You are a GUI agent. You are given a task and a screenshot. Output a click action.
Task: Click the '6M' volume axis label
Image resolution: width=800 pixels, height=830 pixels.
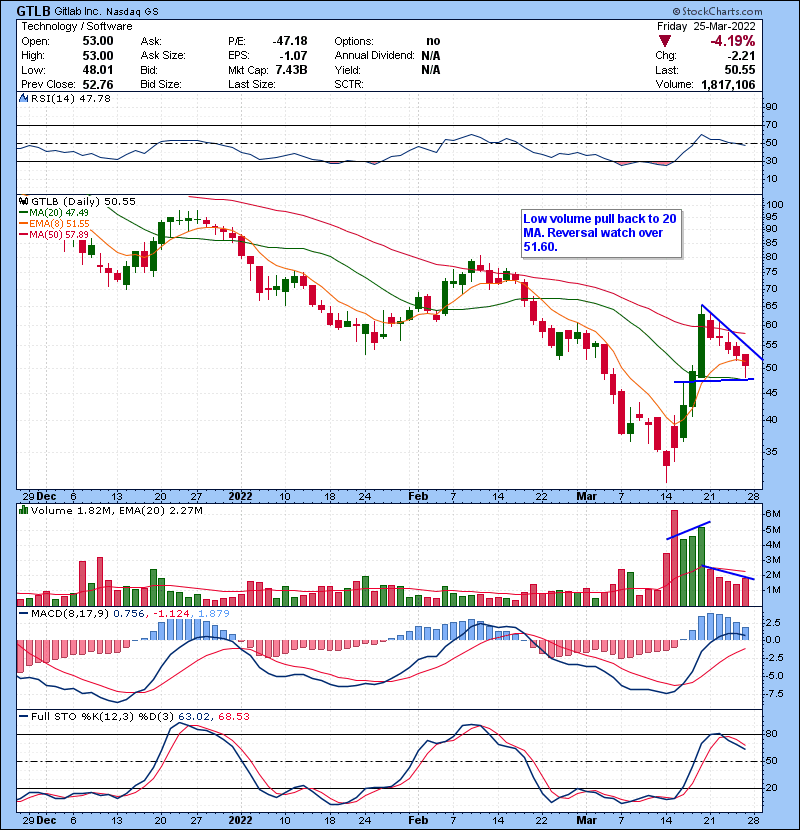click(772, 513)
